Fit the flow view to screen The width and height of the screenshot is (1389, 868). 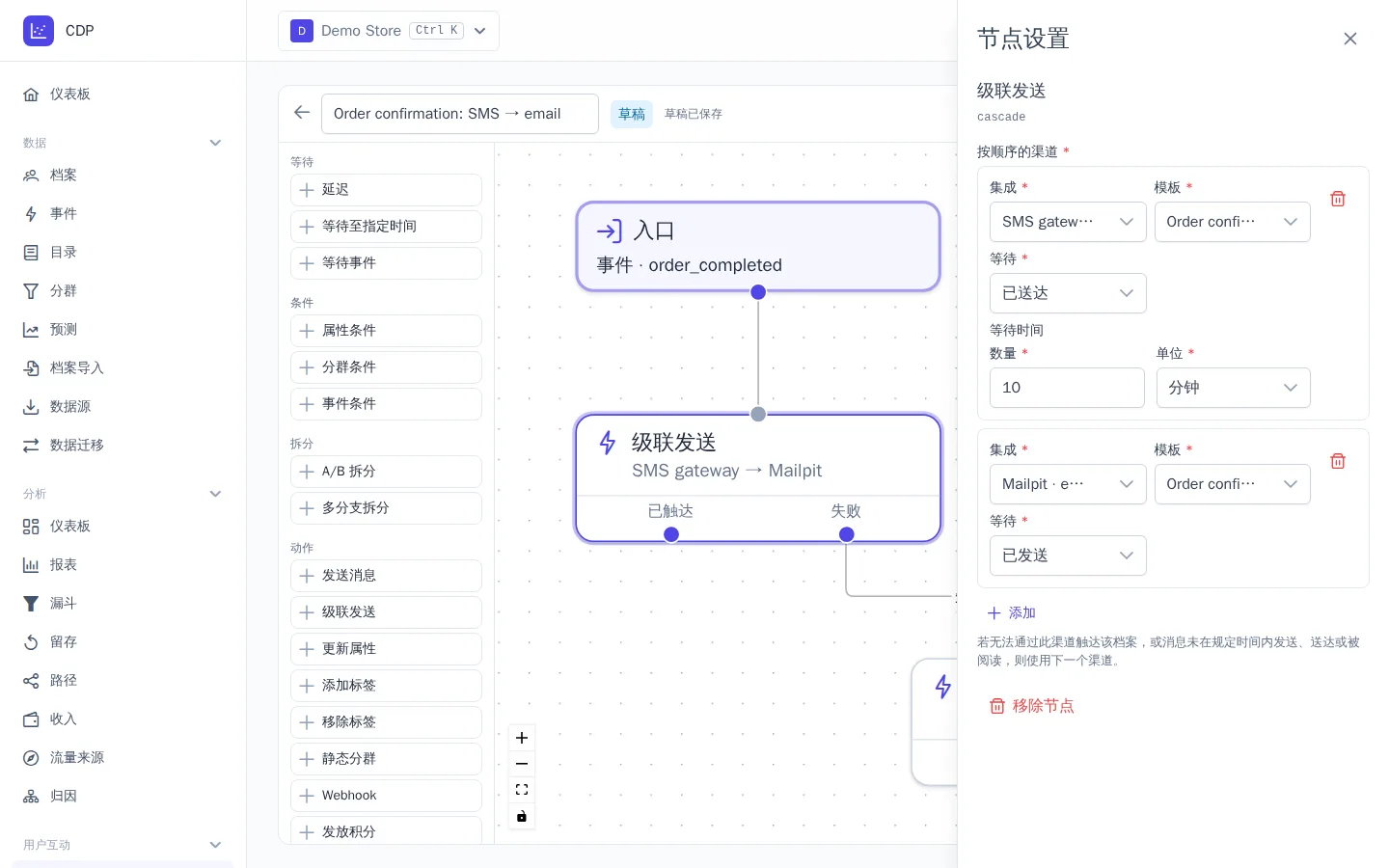click(x=522, y=790)
